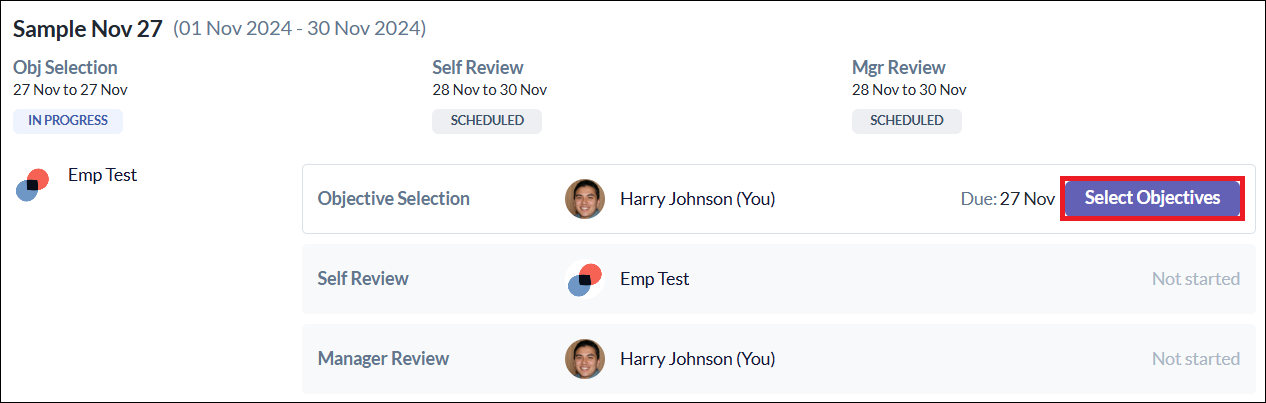Click the Select Objectives button
This screenshot has width=1266, height=403.
[1152, 198]
